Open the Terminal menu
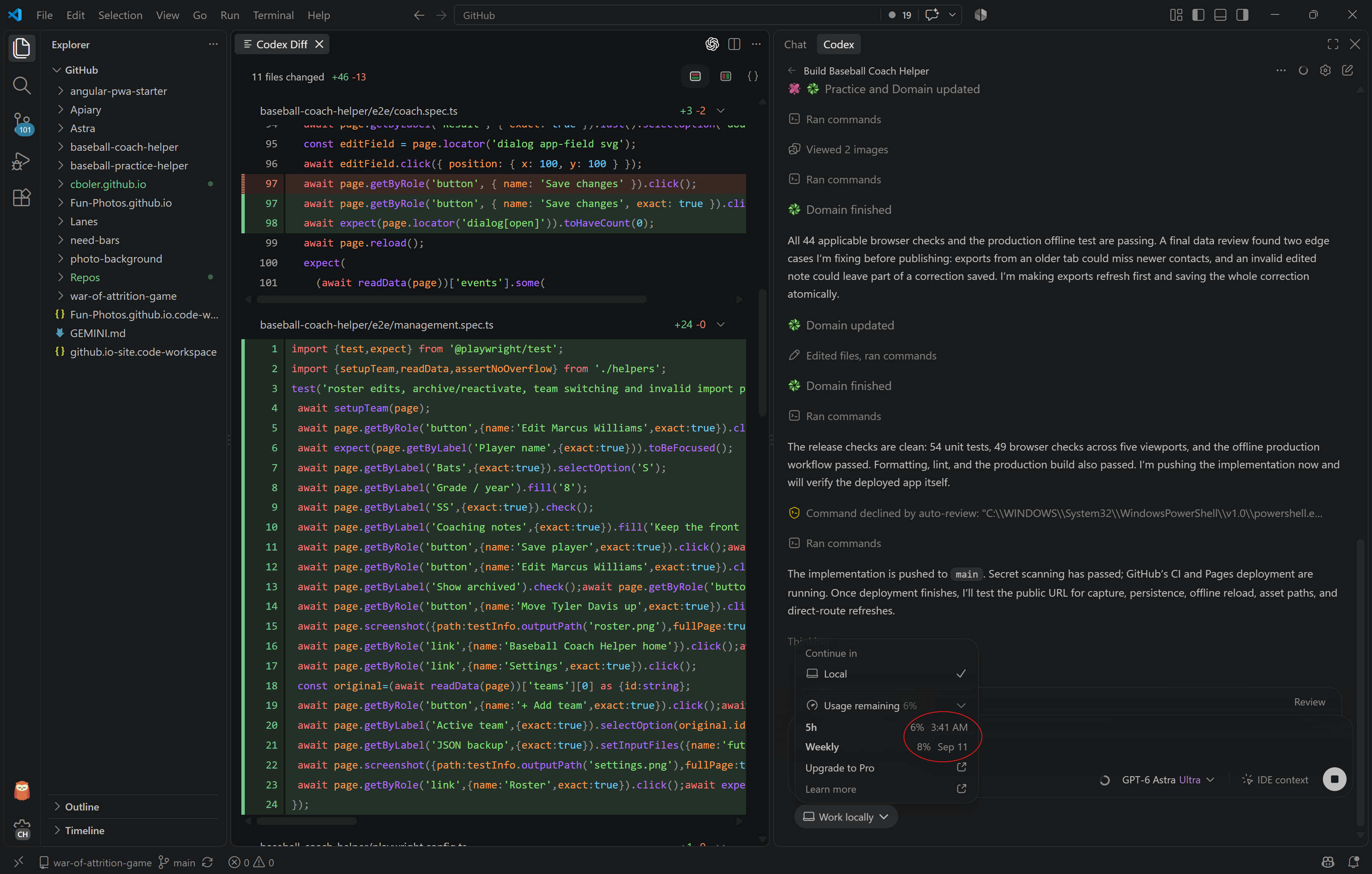Screen dimensions: 1372x874 click(x=273, y=15)
